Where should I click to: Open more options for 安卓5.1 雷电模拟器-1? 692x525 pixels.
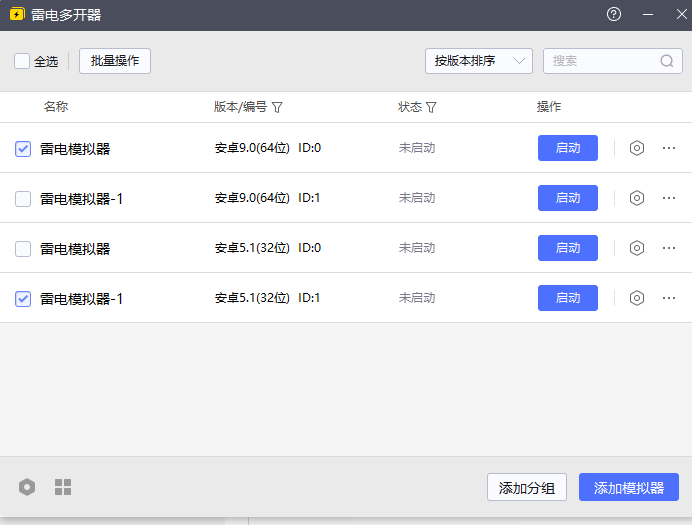pyautogui.click(x=669, y=298)
